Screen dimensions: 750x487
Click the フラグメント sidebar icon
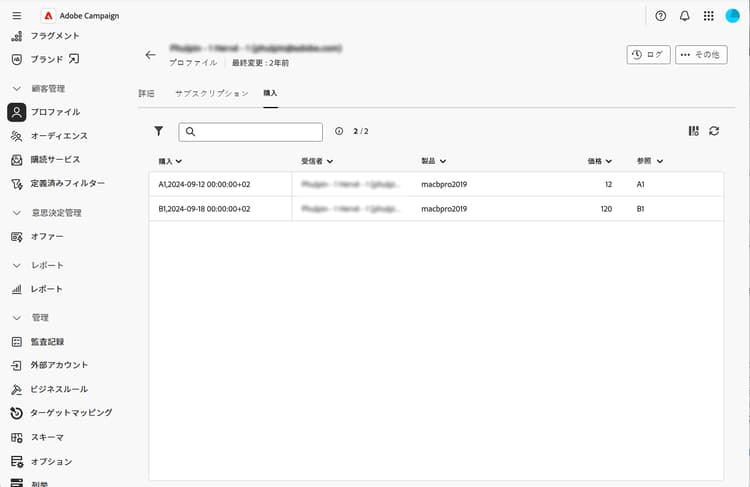point(17,36)
